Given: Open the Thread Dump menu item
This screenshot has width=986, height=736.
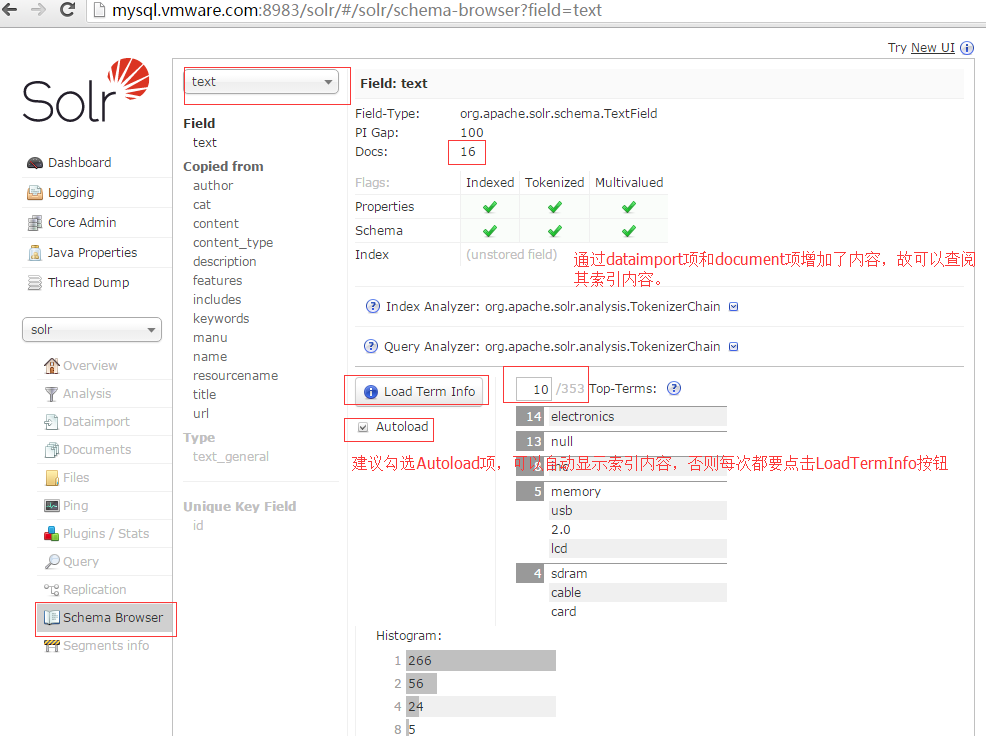Looking at the screenshot, I should click(x=89, y=283).
